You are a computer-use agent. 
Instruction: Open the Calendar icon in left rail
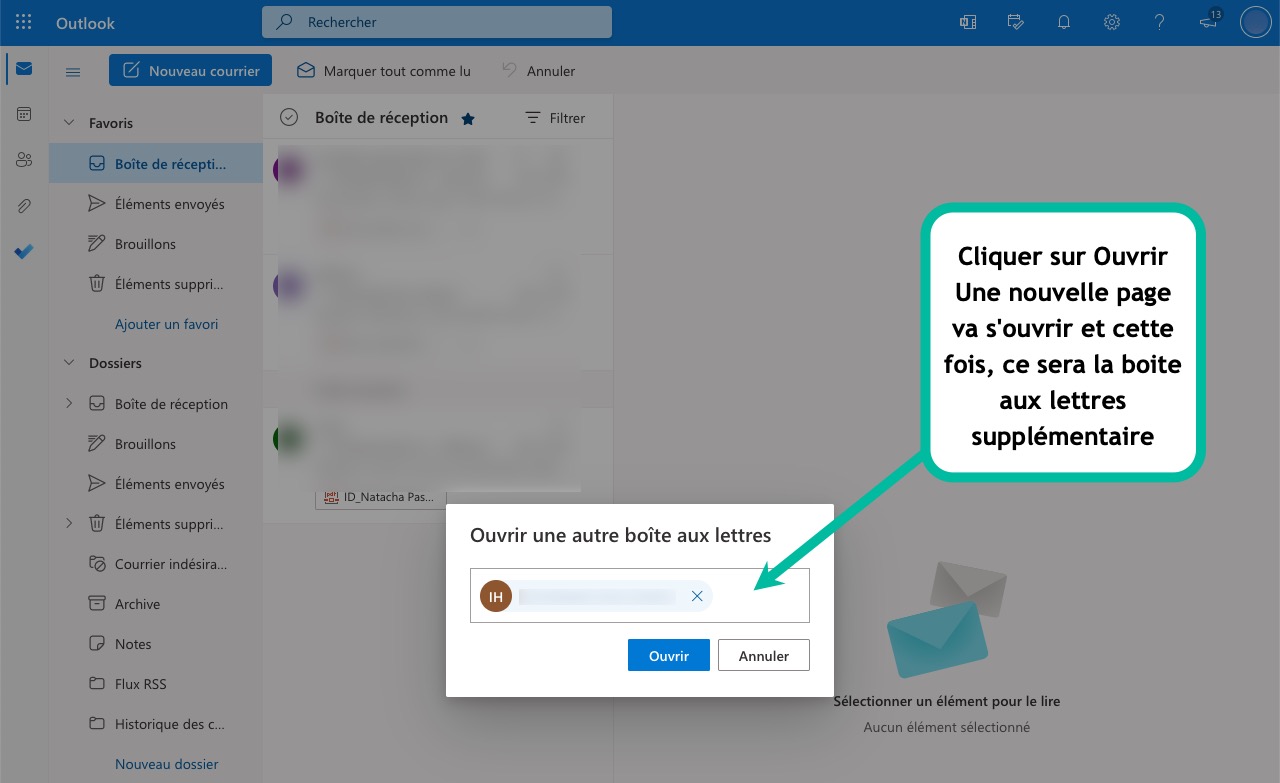[x=24, y=115]
